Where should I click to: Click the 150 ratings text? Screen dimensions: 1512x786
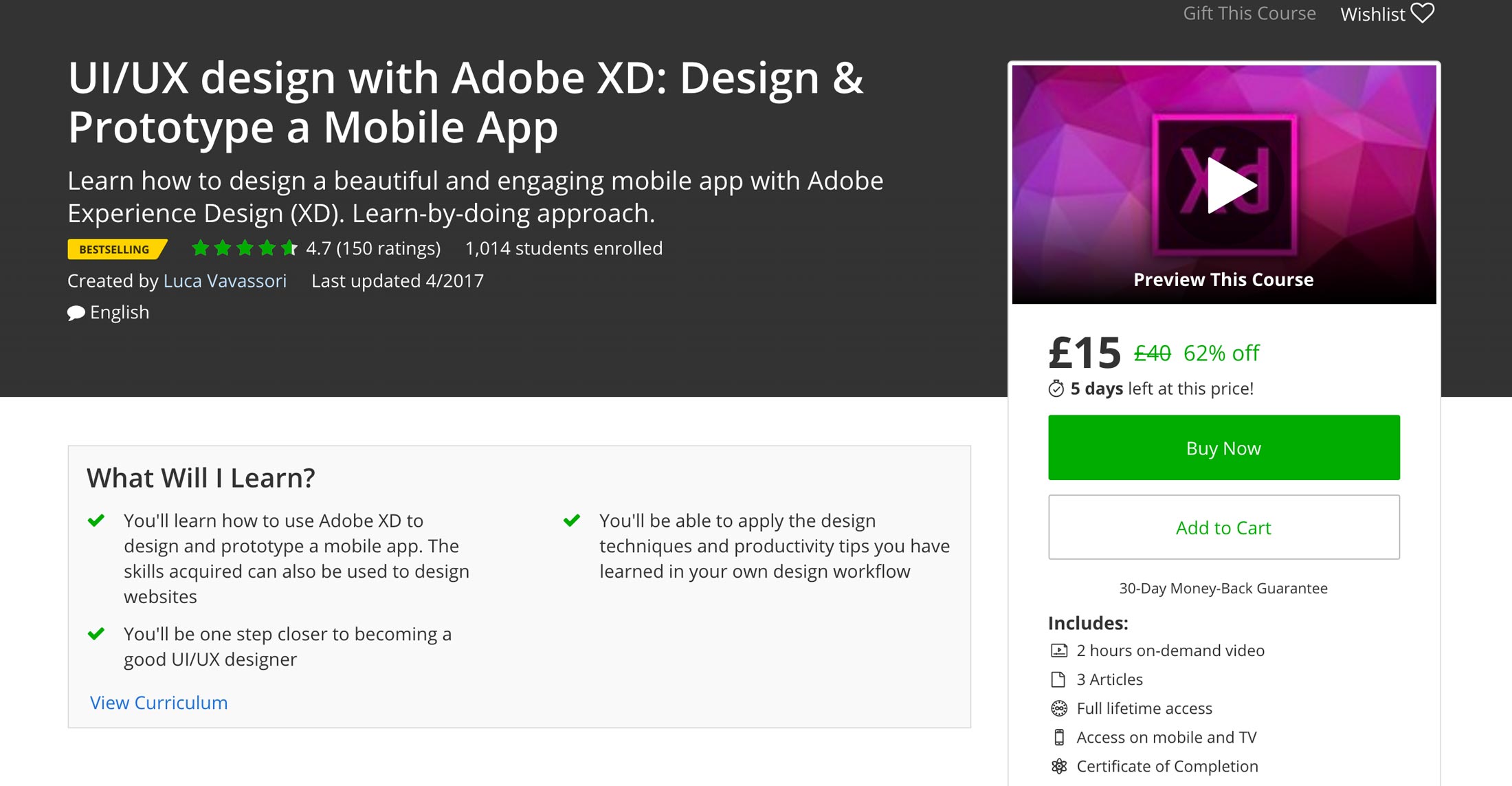click(388, 248)
